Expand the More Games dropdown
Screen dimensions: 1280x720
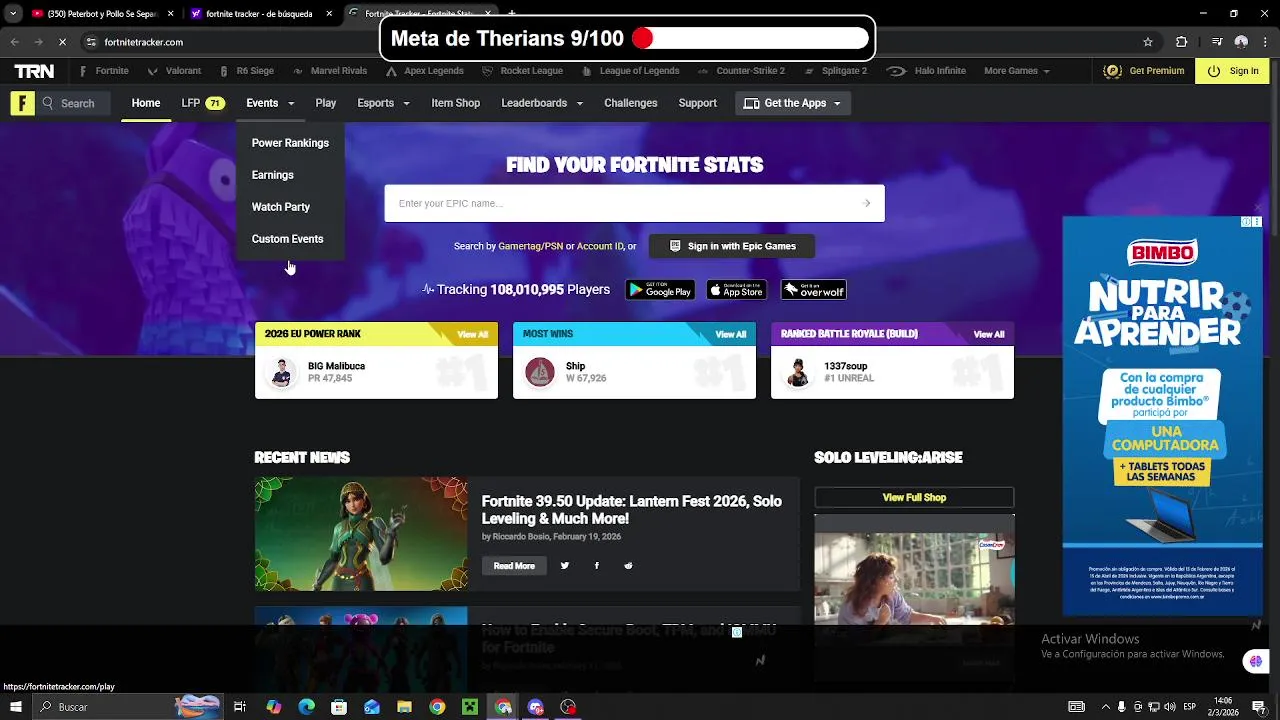[x=1017, y=71]
